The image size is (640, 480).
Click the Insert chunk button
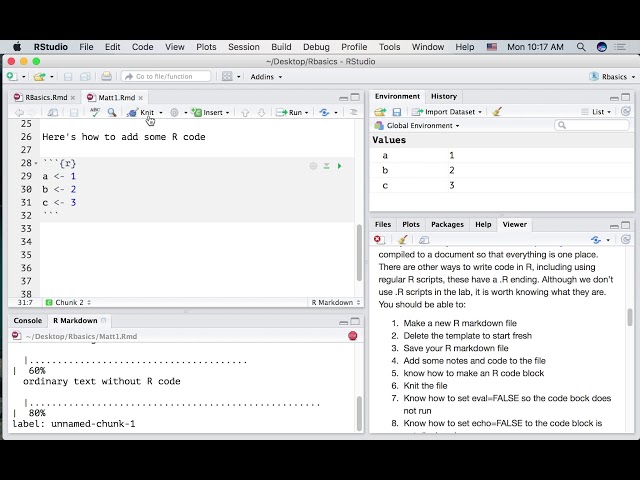211,113
